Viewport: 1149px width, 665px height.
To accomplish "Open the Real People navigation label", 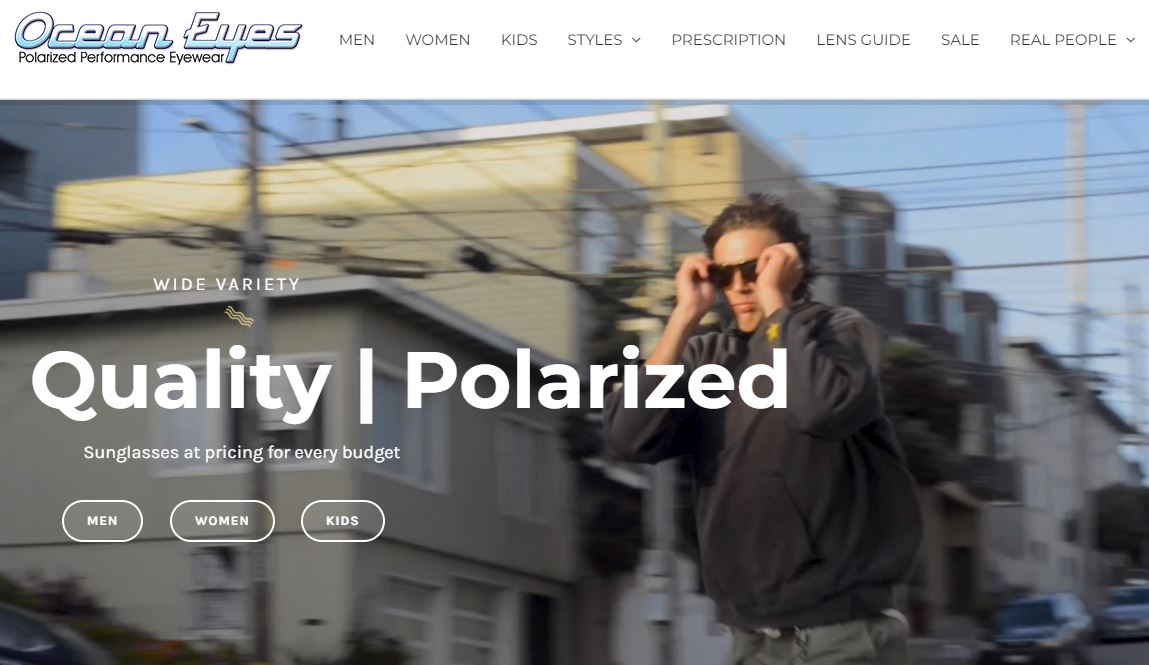I will tap(1063, 40).
